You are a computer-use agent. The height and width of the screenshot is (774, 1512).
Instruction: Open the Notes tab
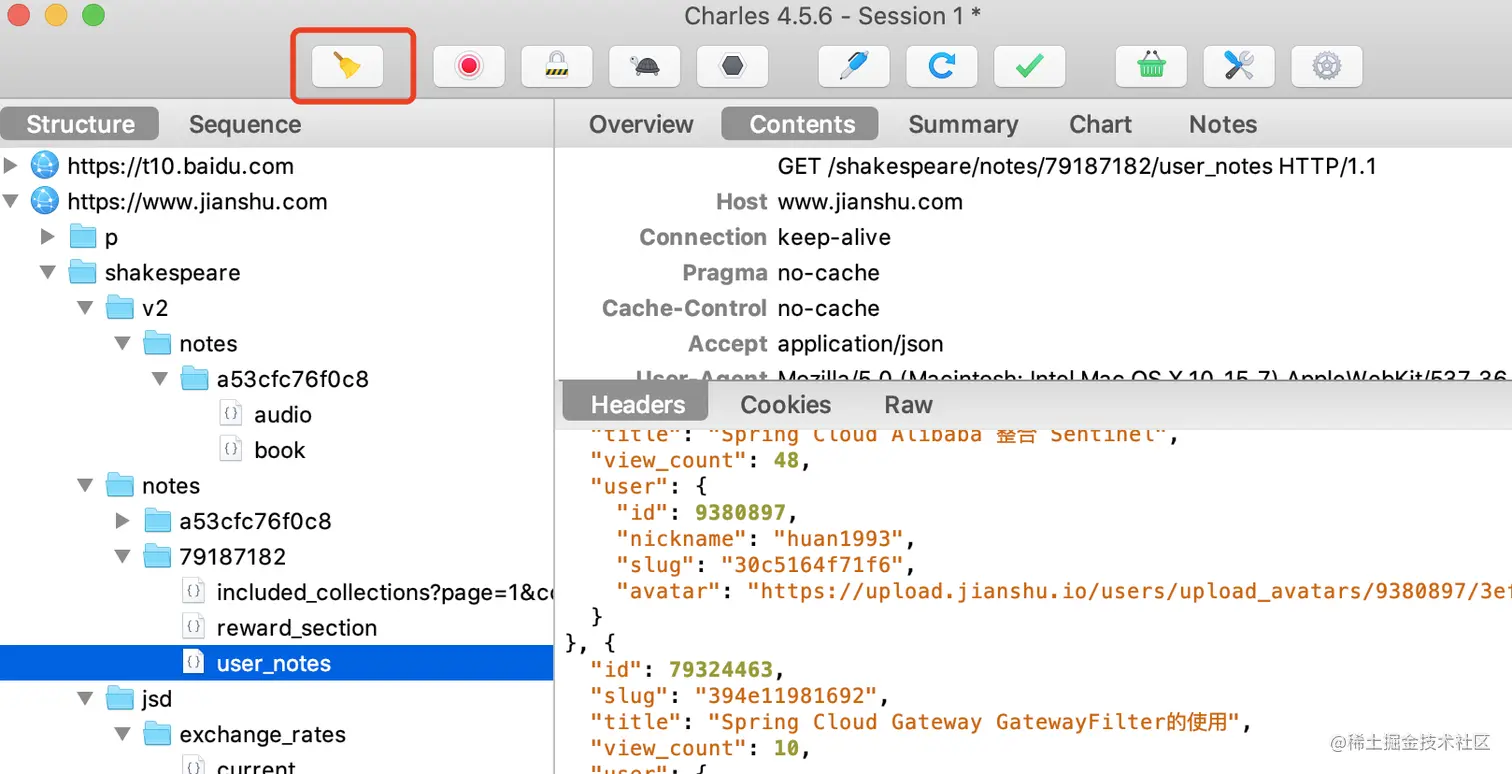coord(1223,124)
